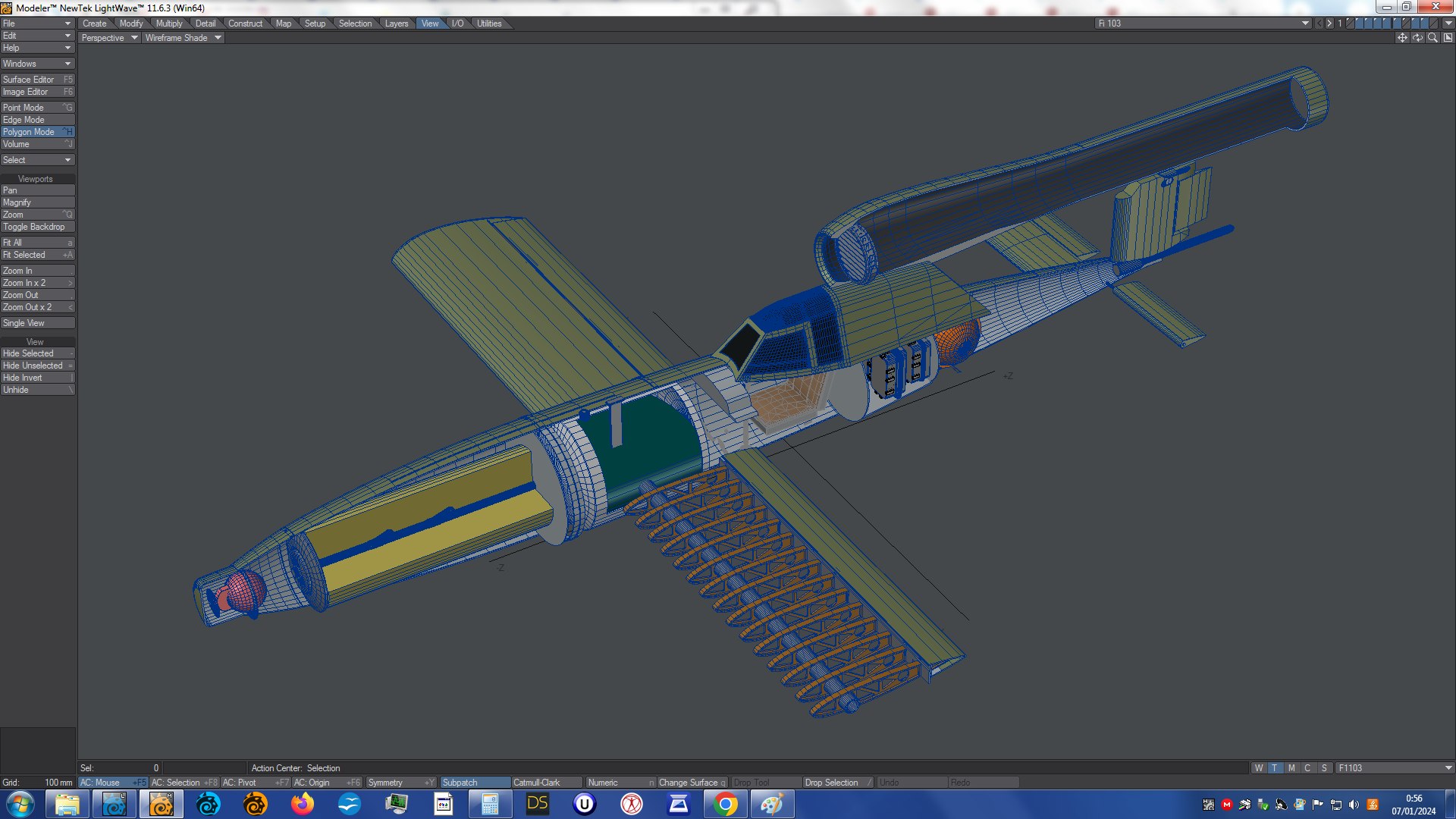1456x819 pixels.
Task: Toggle AC: Mouse action center
Action: (x=113, y=783)
